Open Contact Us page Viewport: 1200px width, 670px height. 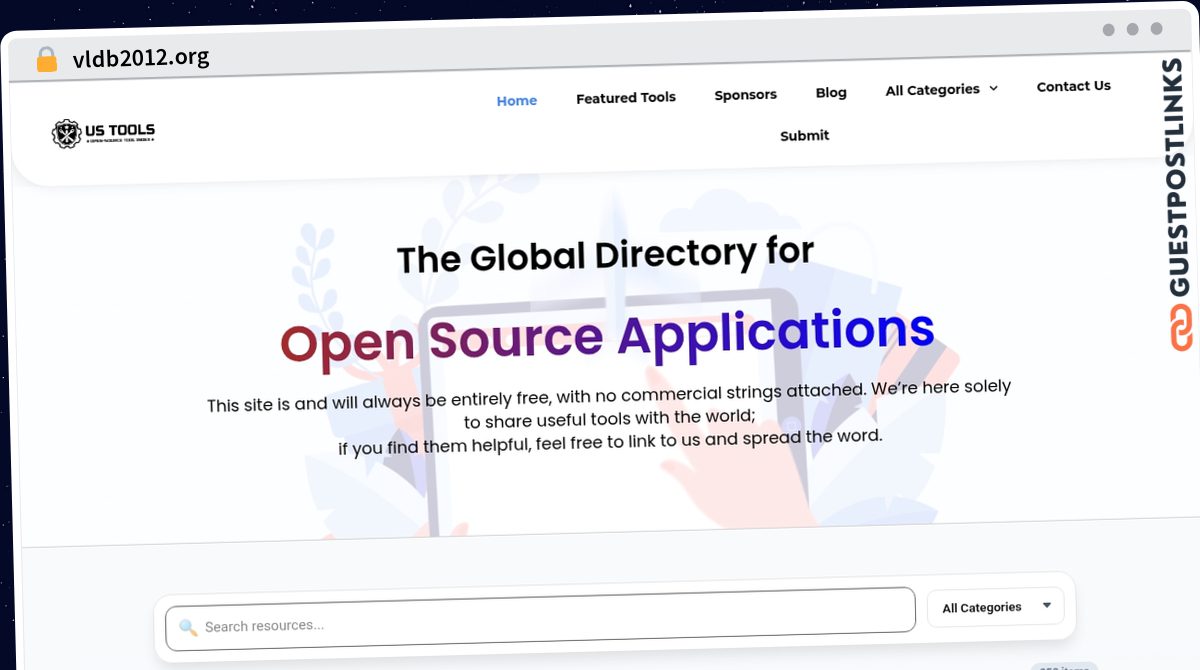click(x=1074, y=86)
